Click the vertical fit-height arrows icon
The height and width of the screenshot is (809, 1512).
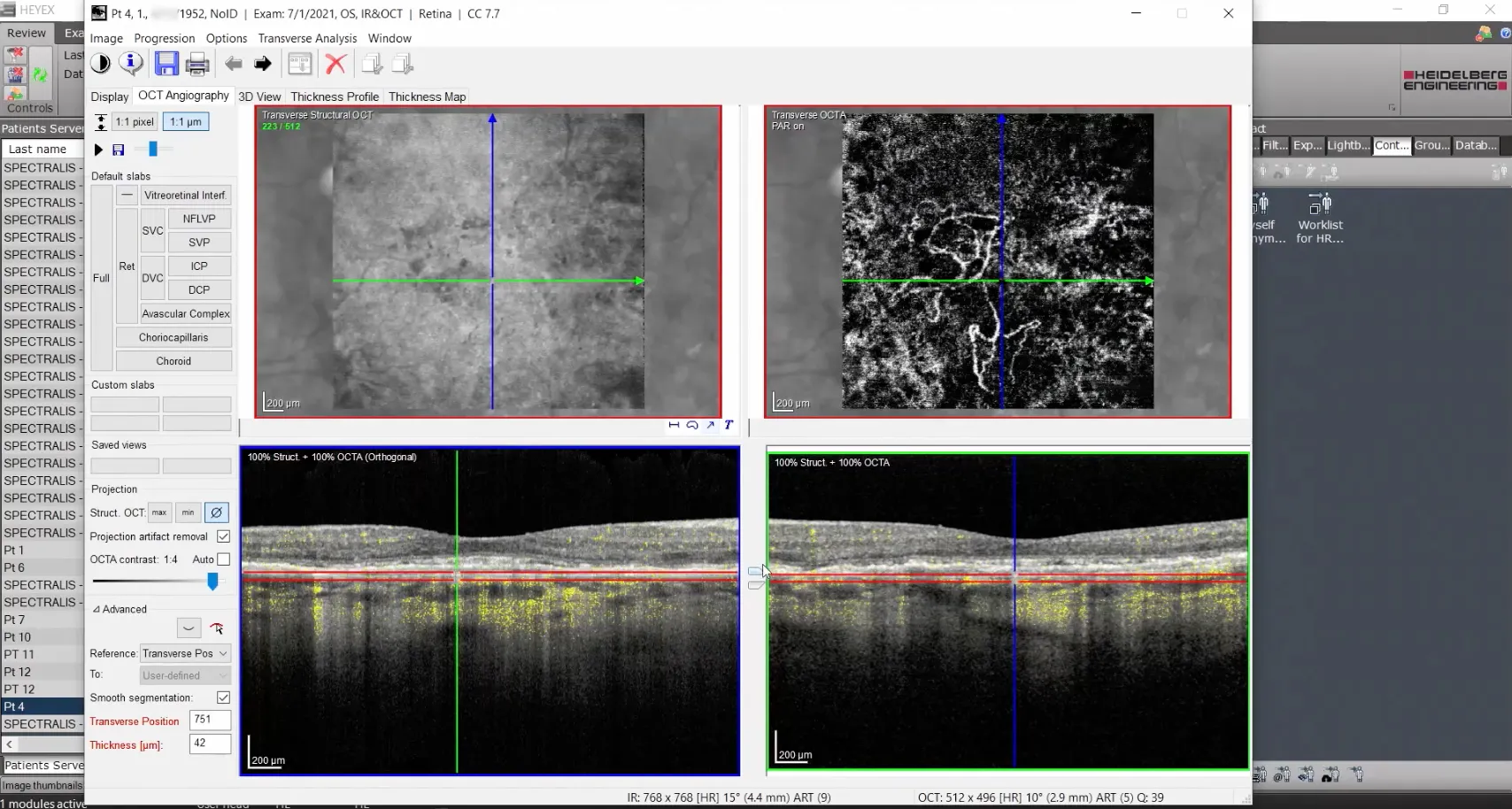[101, 122]
